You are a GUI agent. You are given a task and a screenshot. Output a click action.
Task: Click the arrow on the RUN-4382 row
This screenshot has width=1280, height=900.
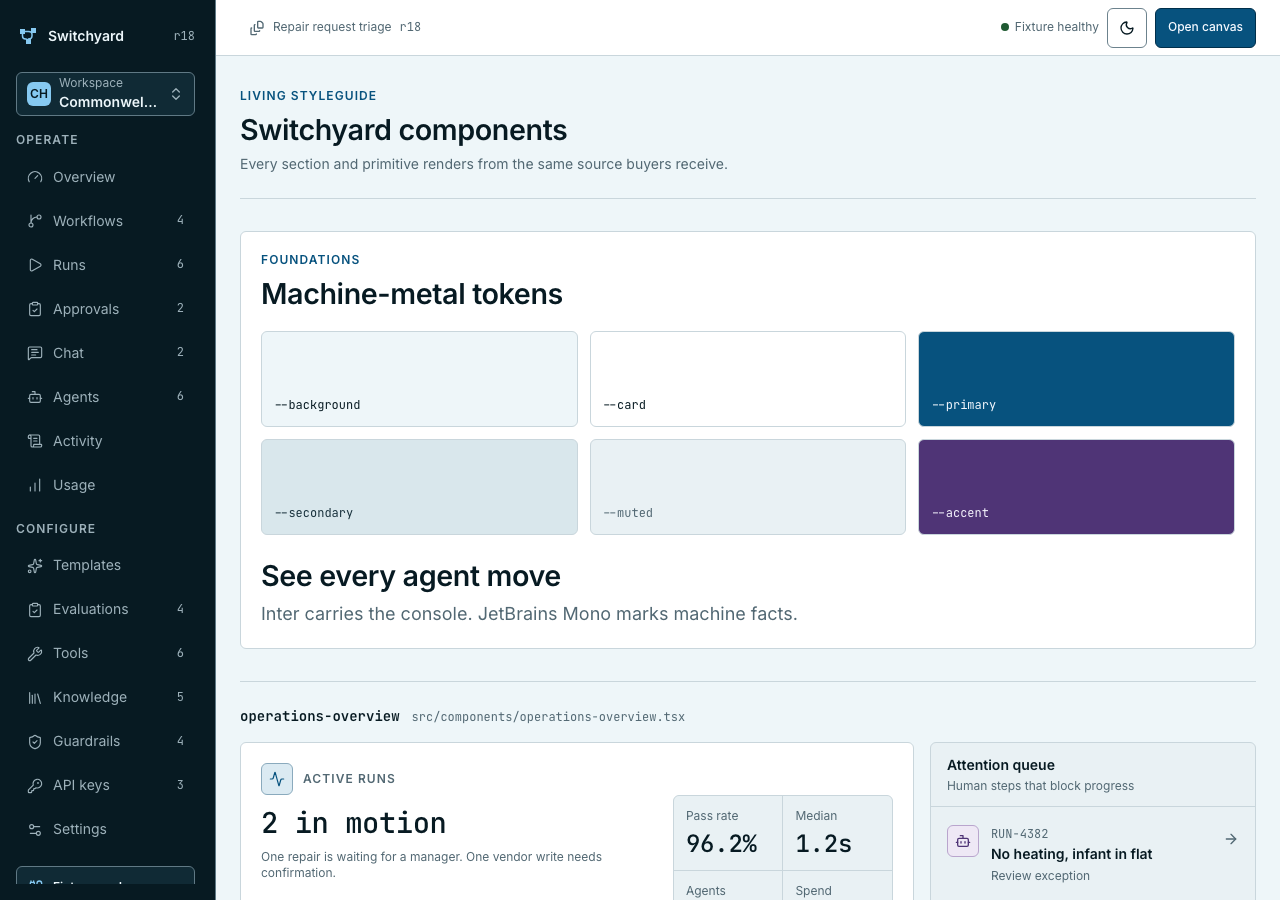click(1231, 839)
